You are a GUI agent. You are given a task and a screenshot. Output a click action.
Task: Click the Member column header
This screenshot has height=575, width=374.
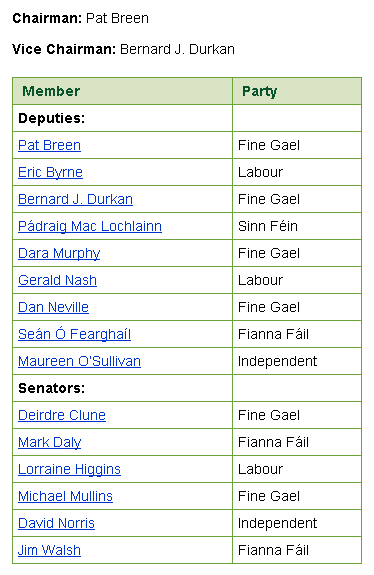click(x=51, y=91)
